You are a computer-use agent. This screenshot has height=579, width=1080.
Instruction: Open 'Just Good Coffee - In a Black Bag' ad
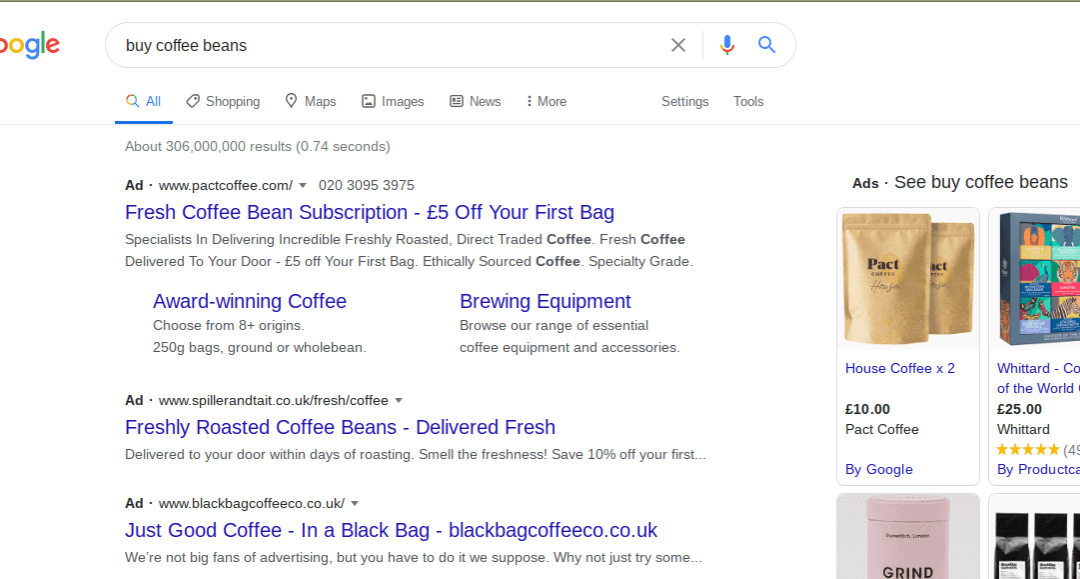coord(391,530)
